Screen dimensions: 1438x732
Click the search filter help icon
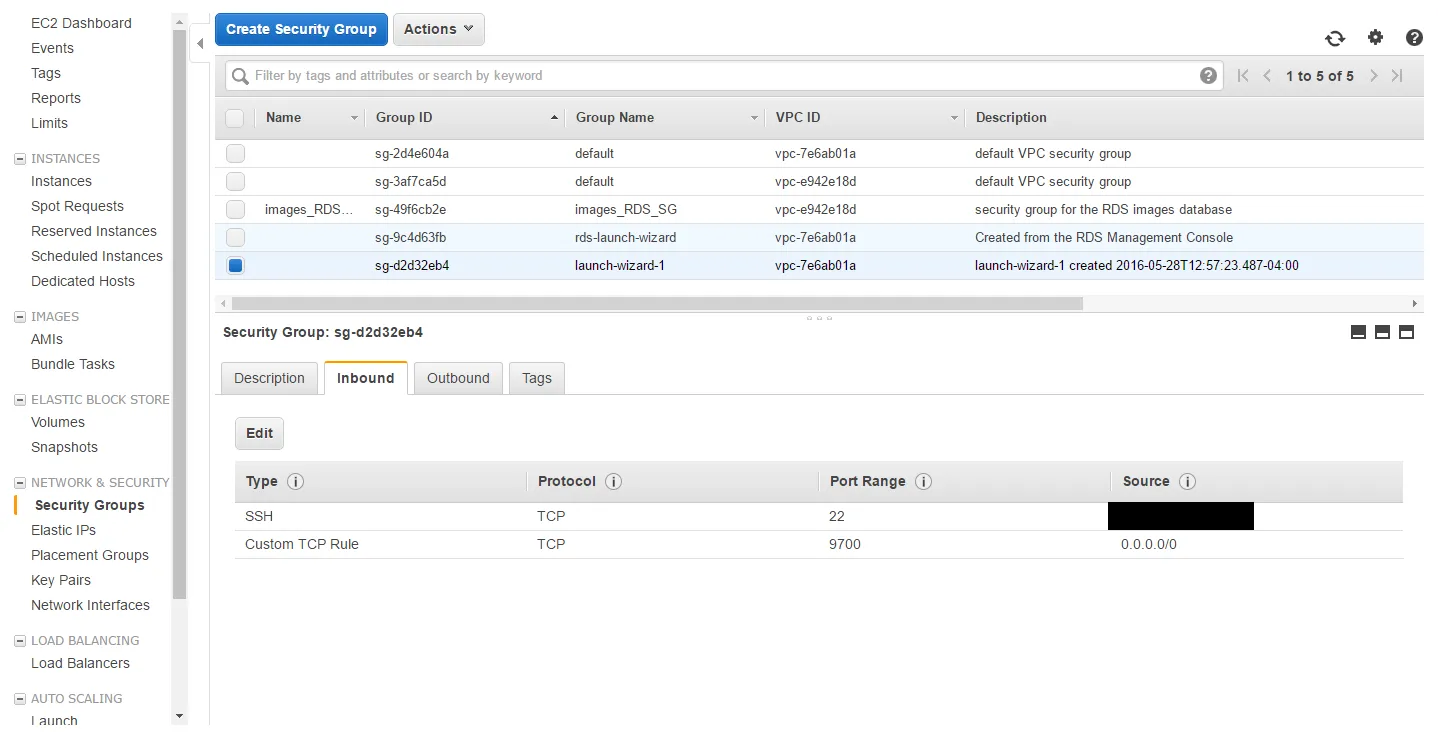(x=1208, y=76)
